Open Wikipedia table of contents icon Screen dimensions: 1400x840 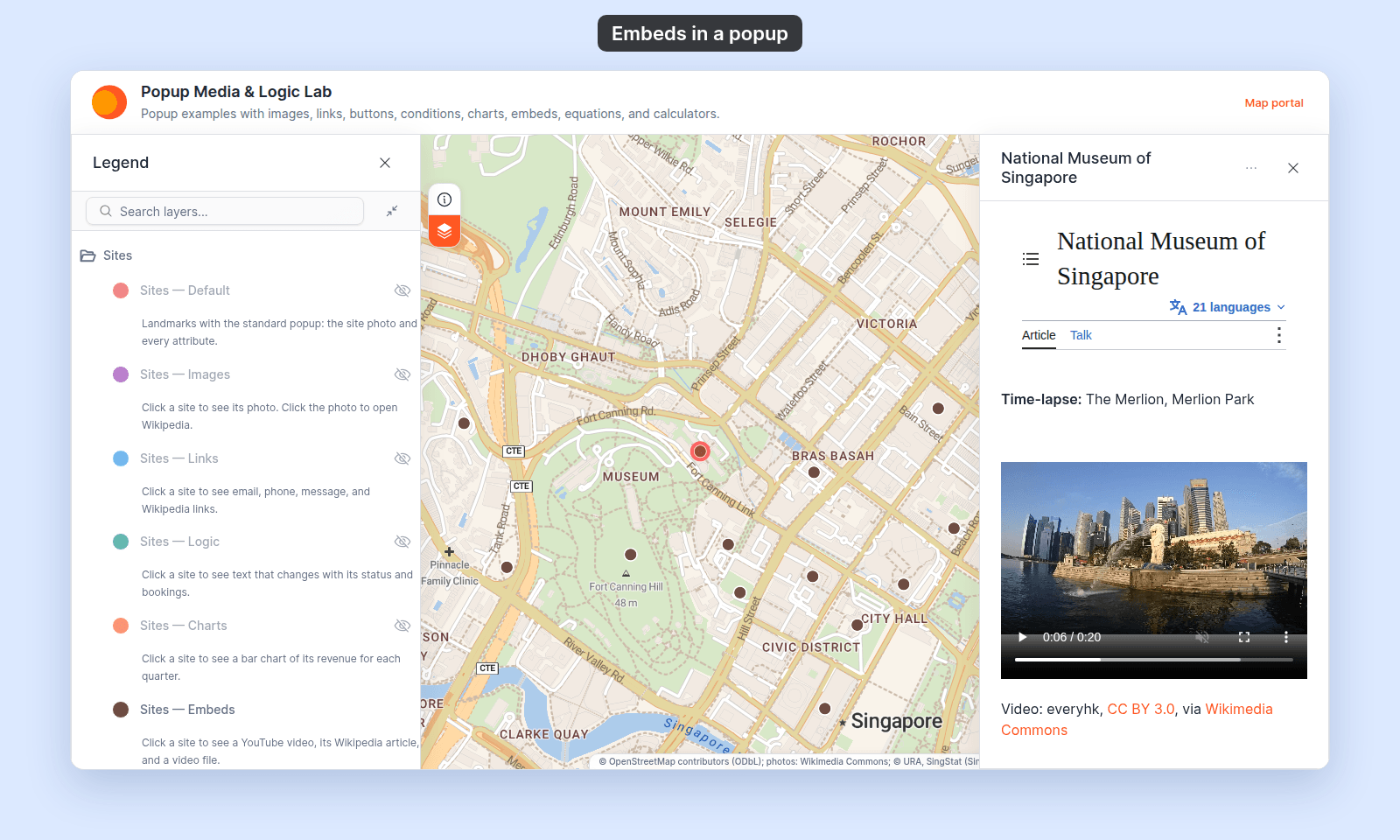(x=1031, y=259)
